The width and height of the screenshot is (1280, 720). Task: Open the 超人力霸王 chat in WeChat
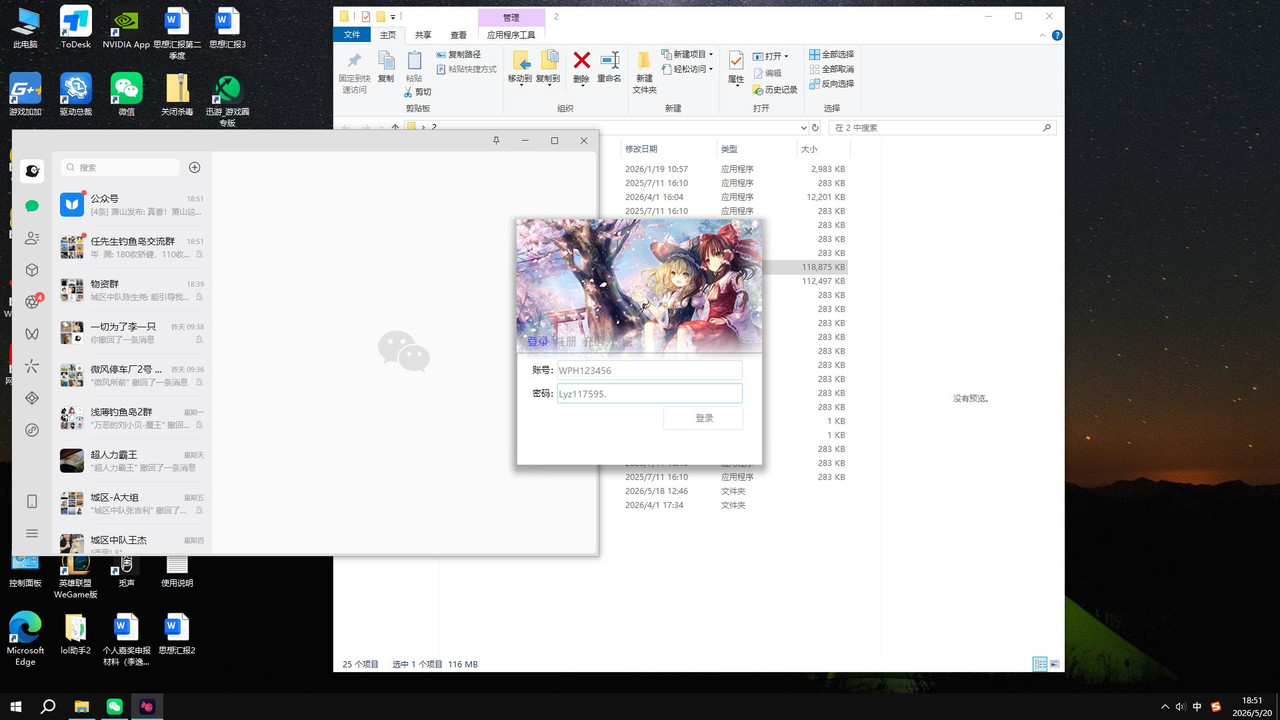(132, 460)
